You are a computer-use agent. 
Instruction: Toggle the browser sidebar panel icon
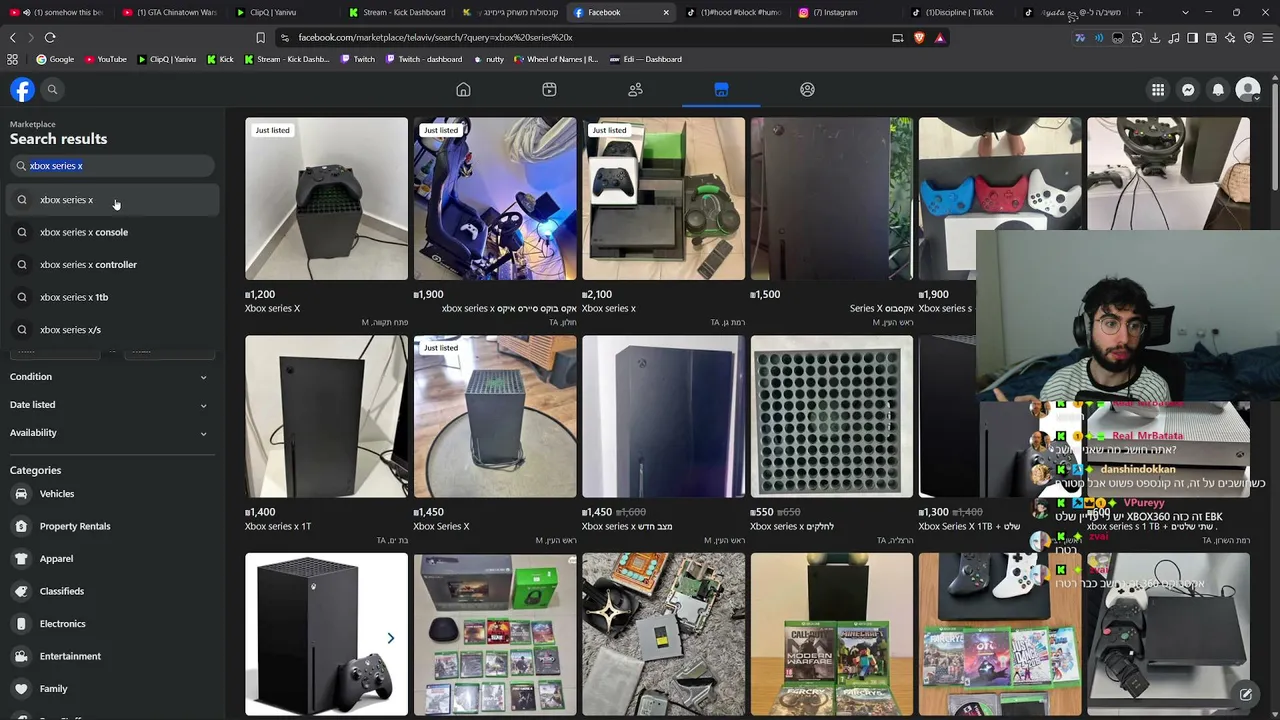tap(1192, 38)
